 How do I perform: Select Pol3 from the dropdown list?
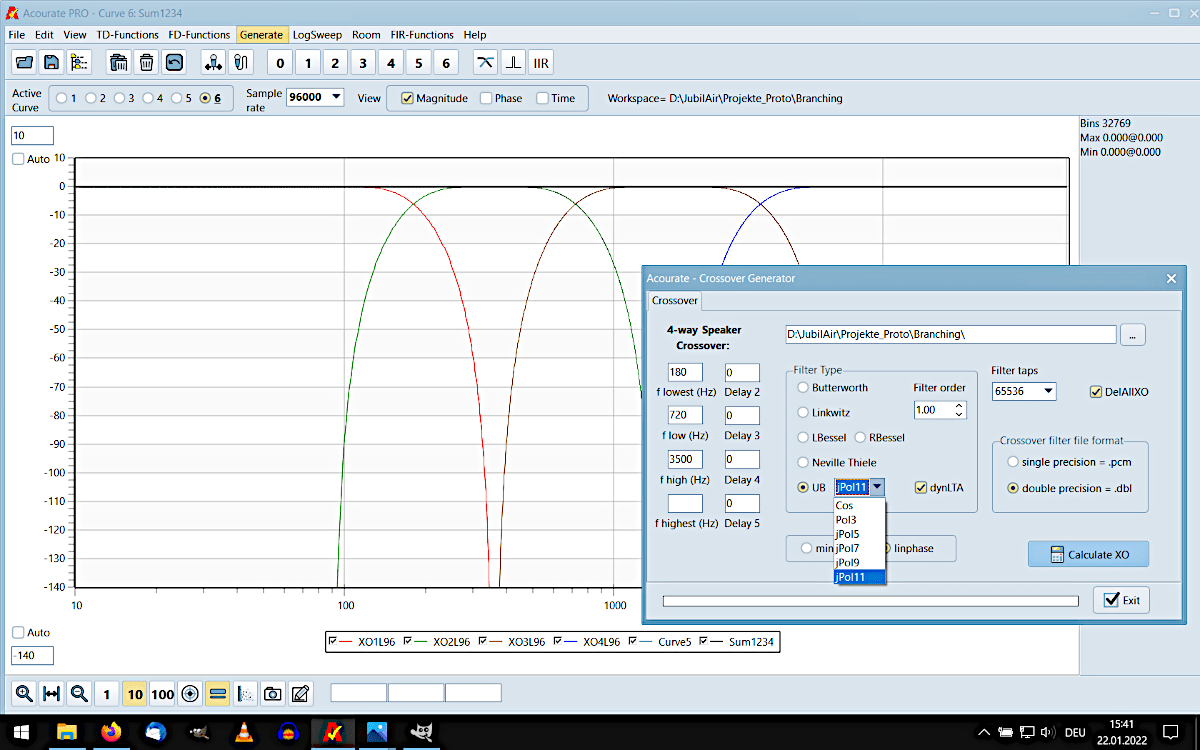click(860, 520)
